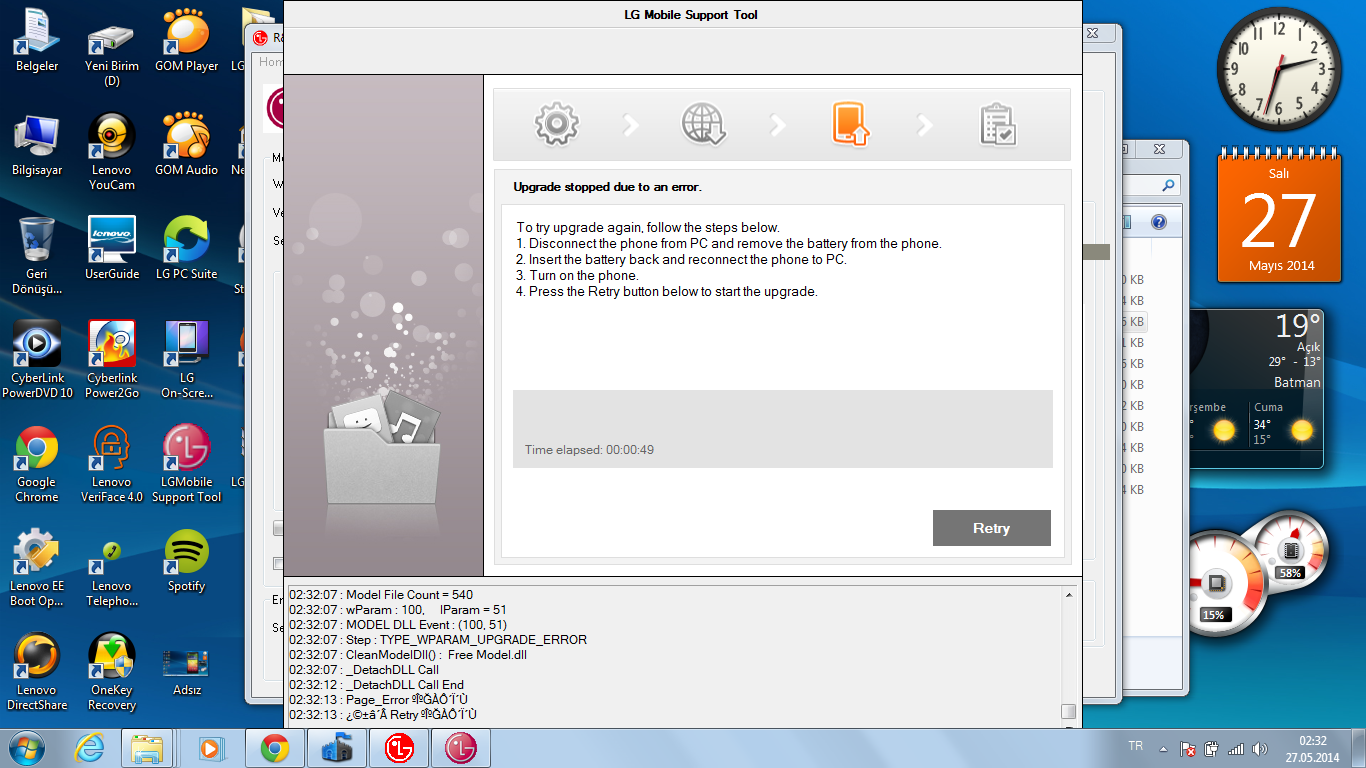This screenshot has height=768, width=1366.
Task: Launch GOM Player from the desktop
Action: (x=186, y=40)
